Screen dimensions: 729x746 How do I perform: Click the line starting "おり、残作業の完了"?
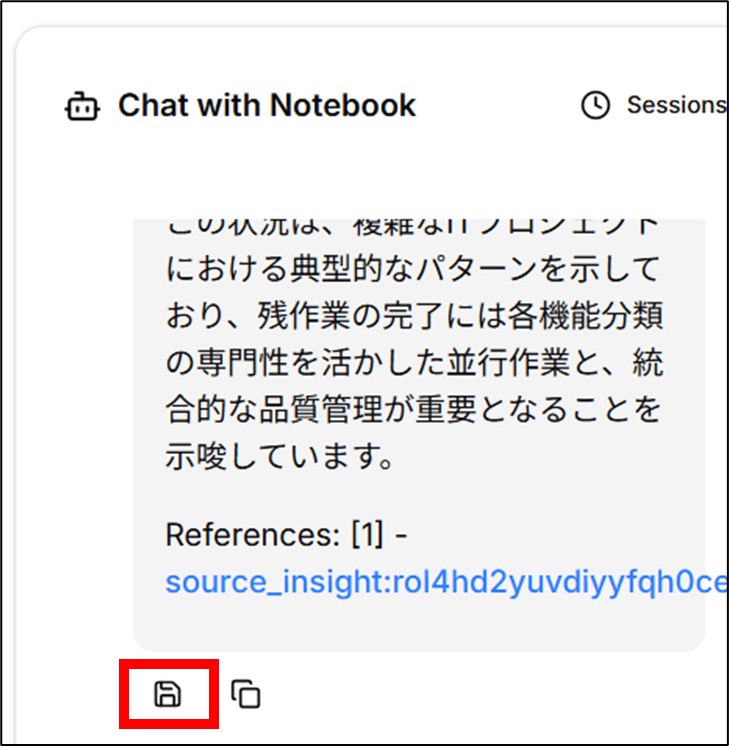414,316
